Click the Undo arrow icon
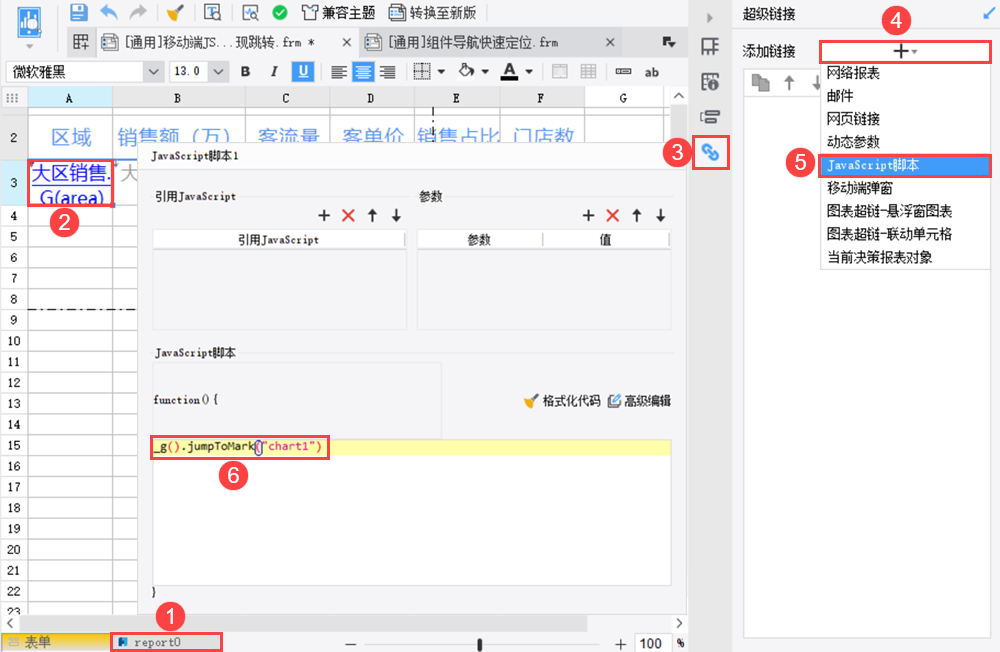This screenshot has width=1000, height=652. pos(109,12)
